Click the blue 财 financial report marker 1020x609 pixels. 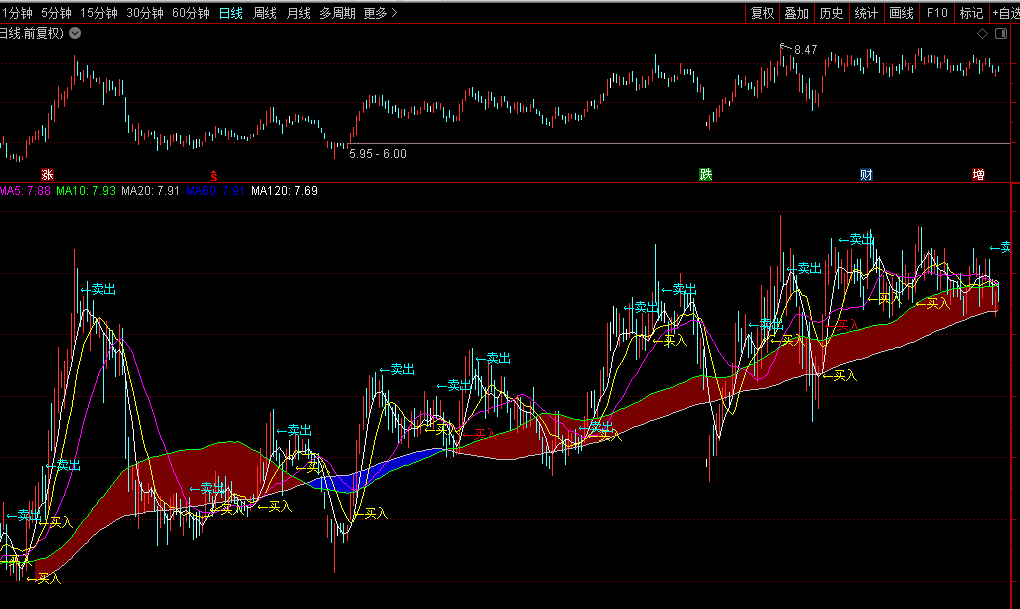(866, 174)
